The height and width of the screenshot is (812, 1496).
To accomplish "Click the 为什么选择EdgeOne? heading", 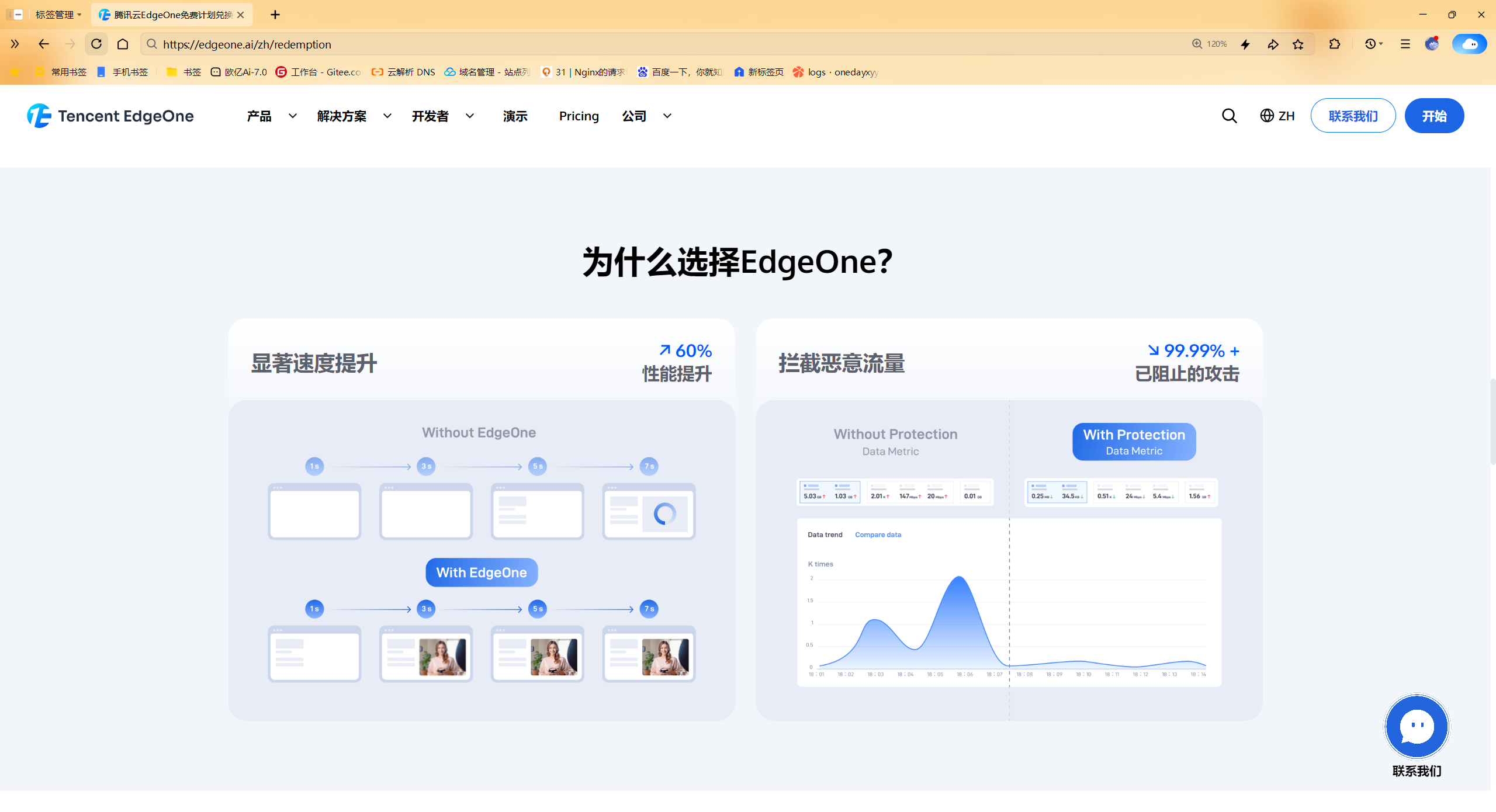I will click(737, 262).
